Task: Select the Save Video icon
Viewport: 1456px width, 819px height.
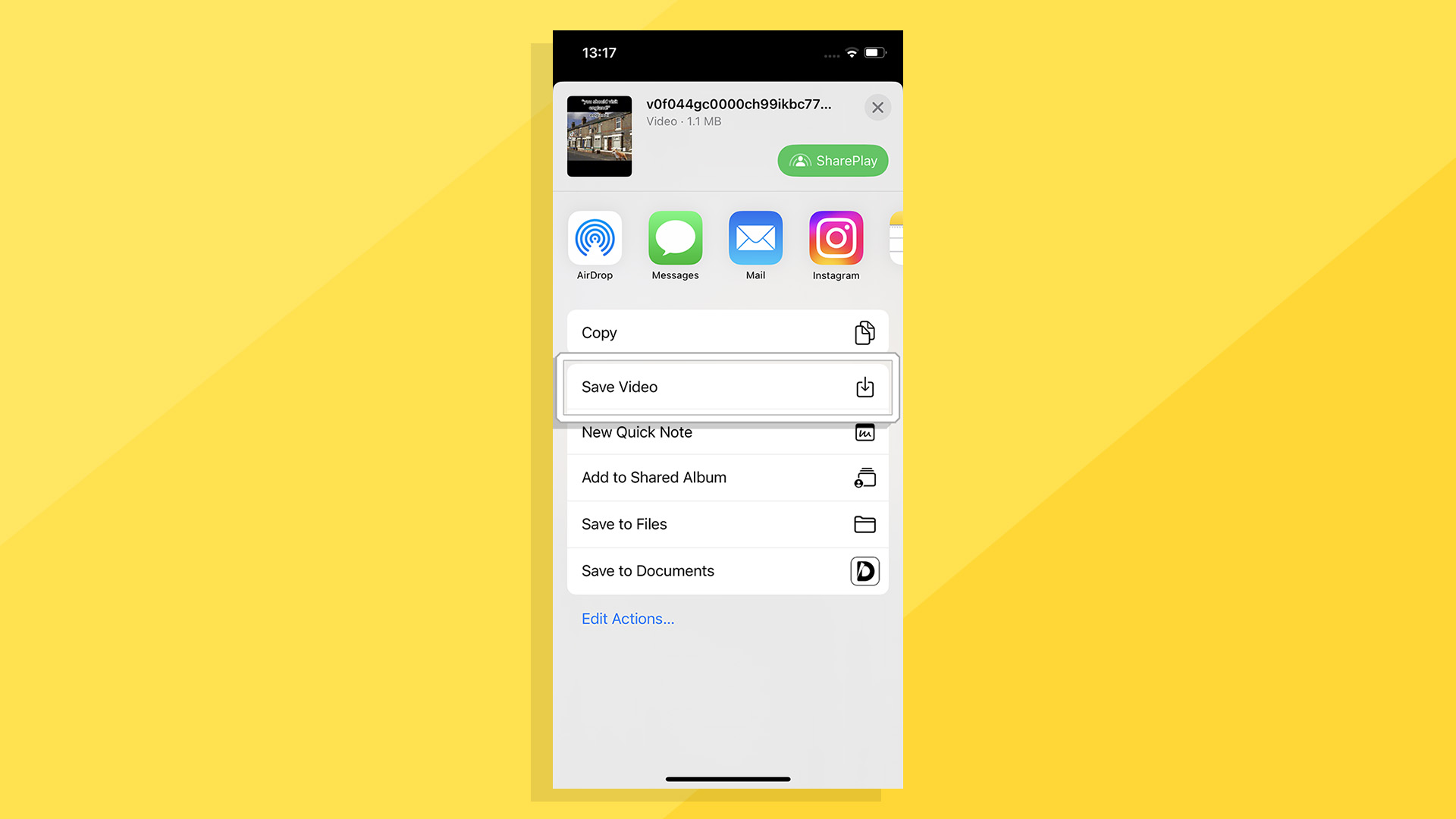Action: pyautogui.click(x=864, y=387)
